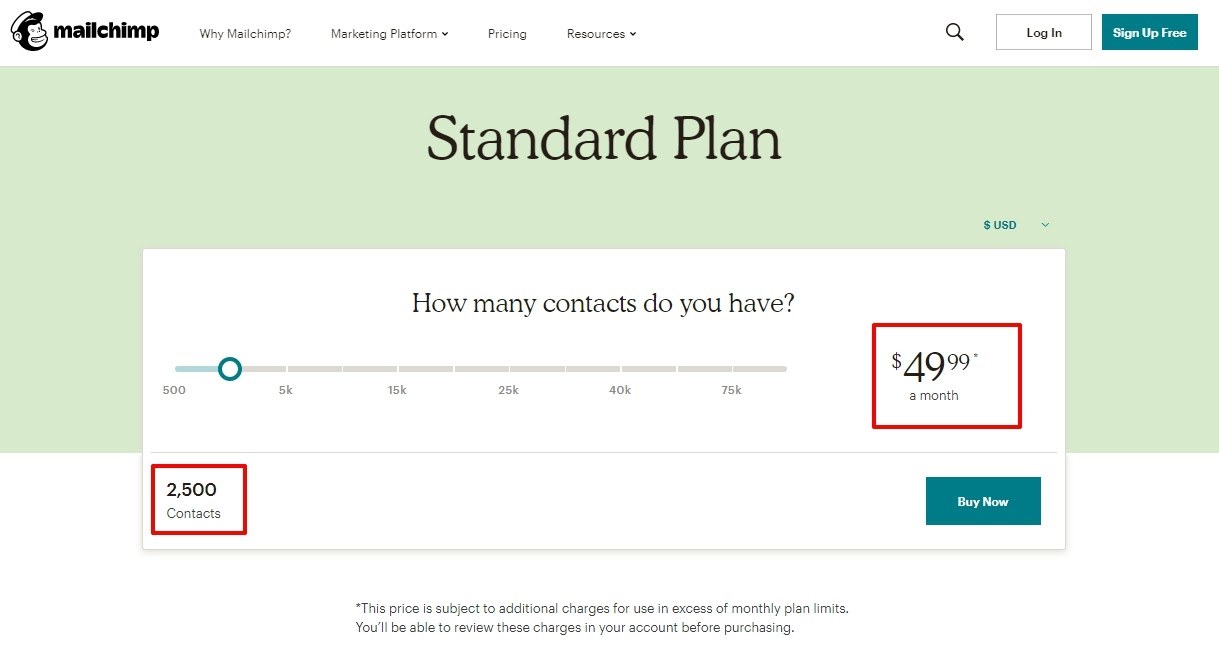The height and width of the screenshot is (650, 1219).
Task: Set the slider to the 75k mark
Action: [732, 369]
